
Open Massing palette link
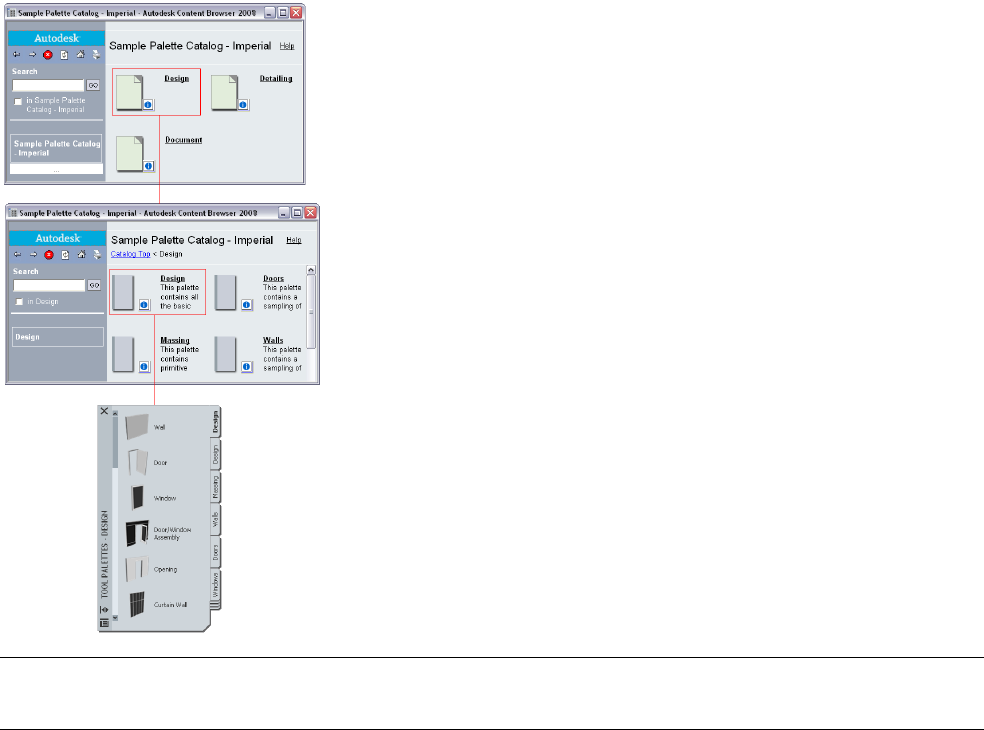175,340
